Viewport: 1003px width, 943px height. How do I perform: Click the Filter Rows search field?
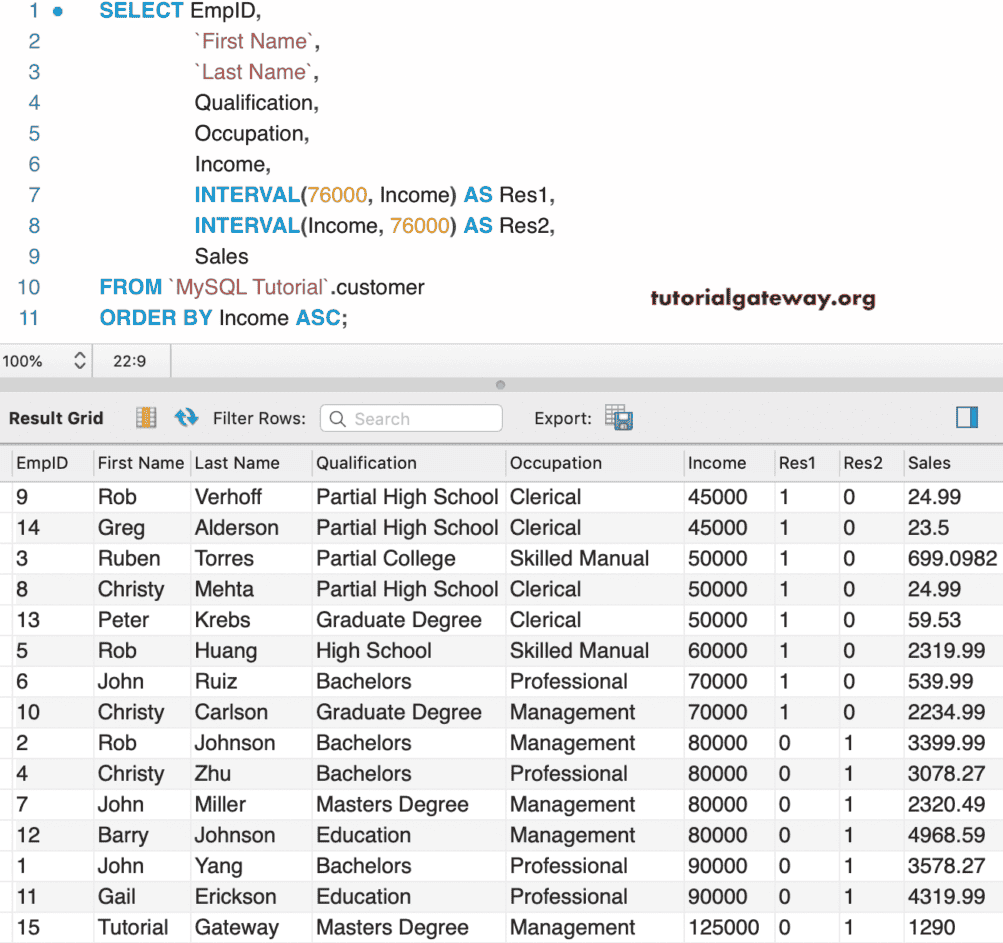coord(411,418)
